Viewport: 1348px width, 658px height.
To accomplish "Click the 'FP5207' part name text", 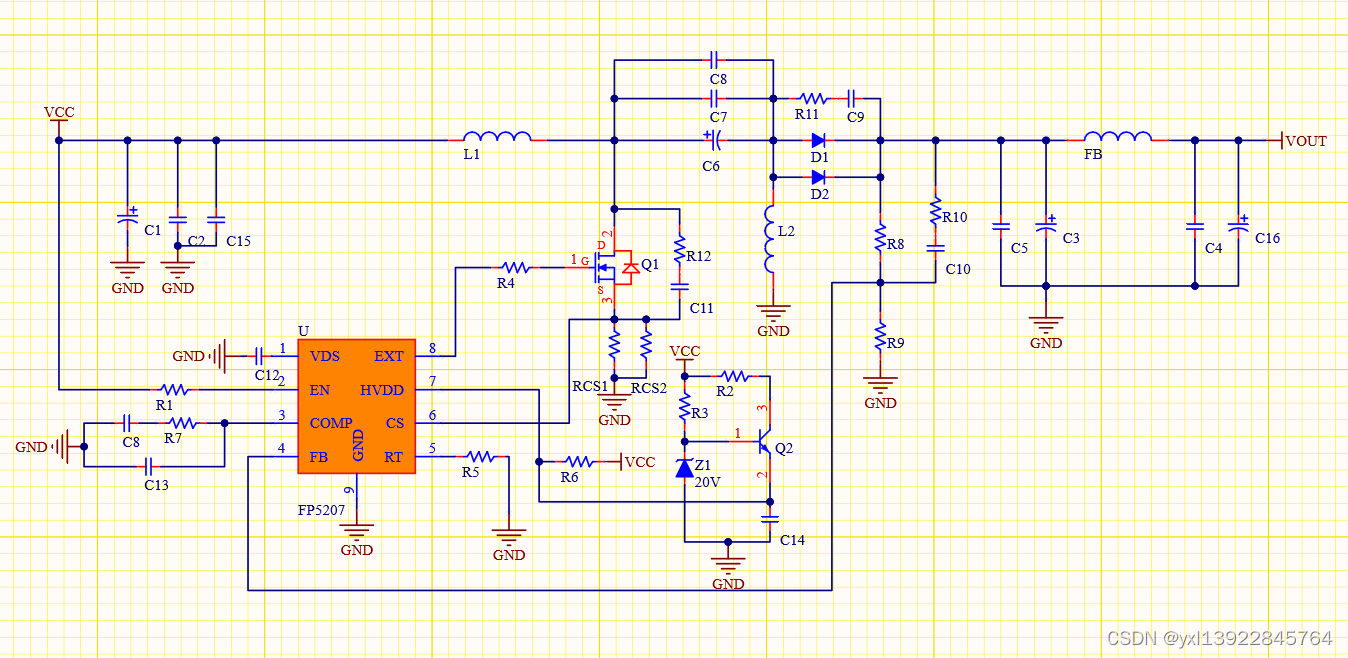I will click(x=321, y=509).
